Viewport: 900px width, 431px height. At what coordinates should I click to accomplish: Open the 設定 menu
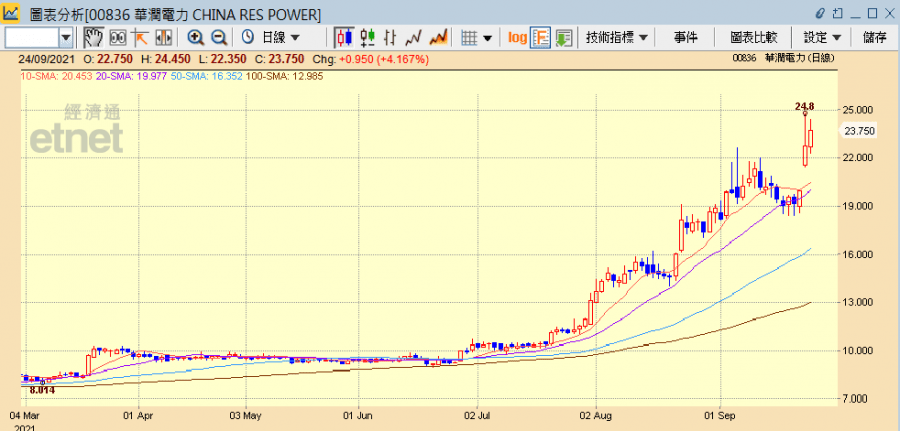point(821,37)
